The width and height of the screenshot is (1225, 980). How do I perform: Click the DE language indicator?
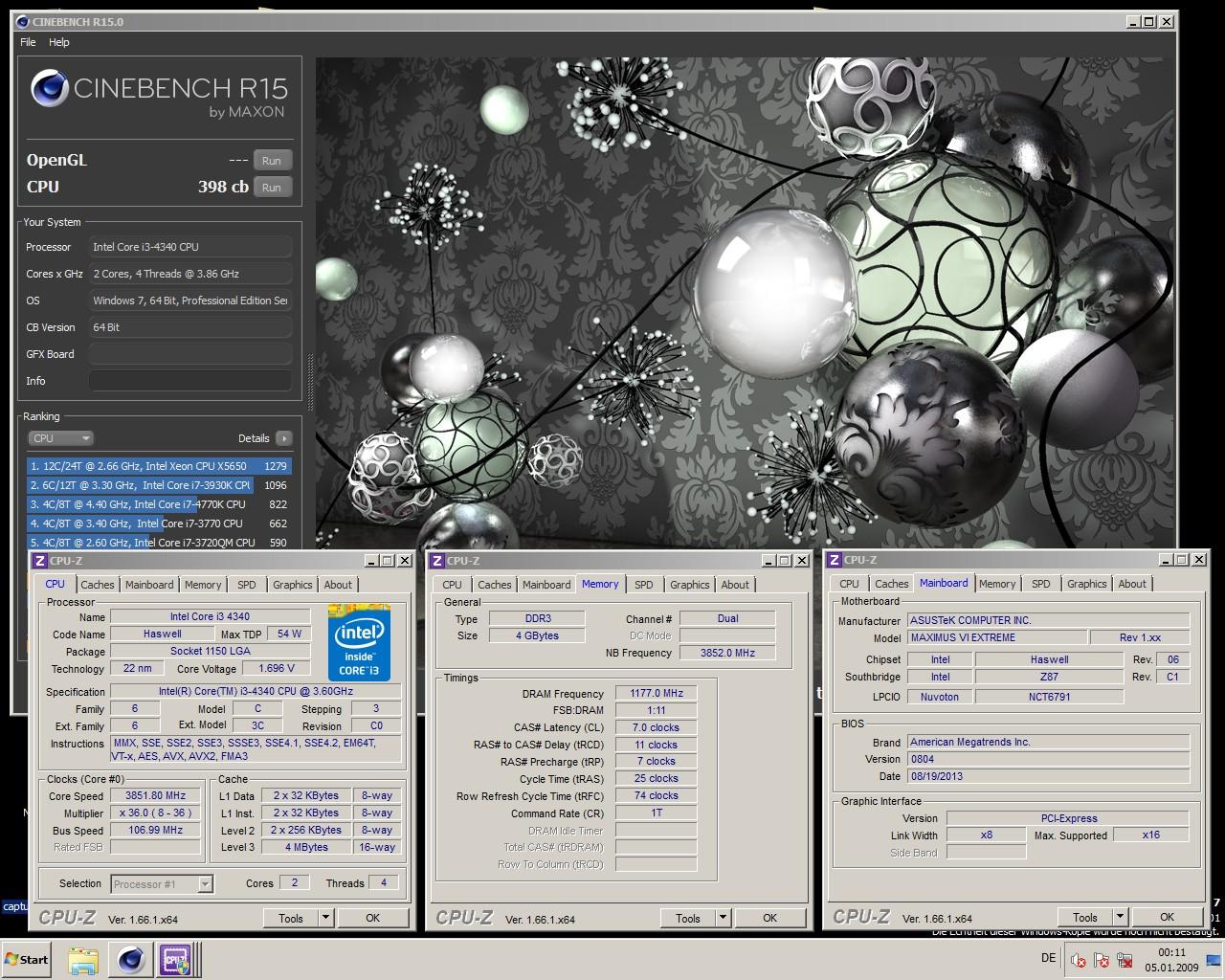pos(1048,958)
